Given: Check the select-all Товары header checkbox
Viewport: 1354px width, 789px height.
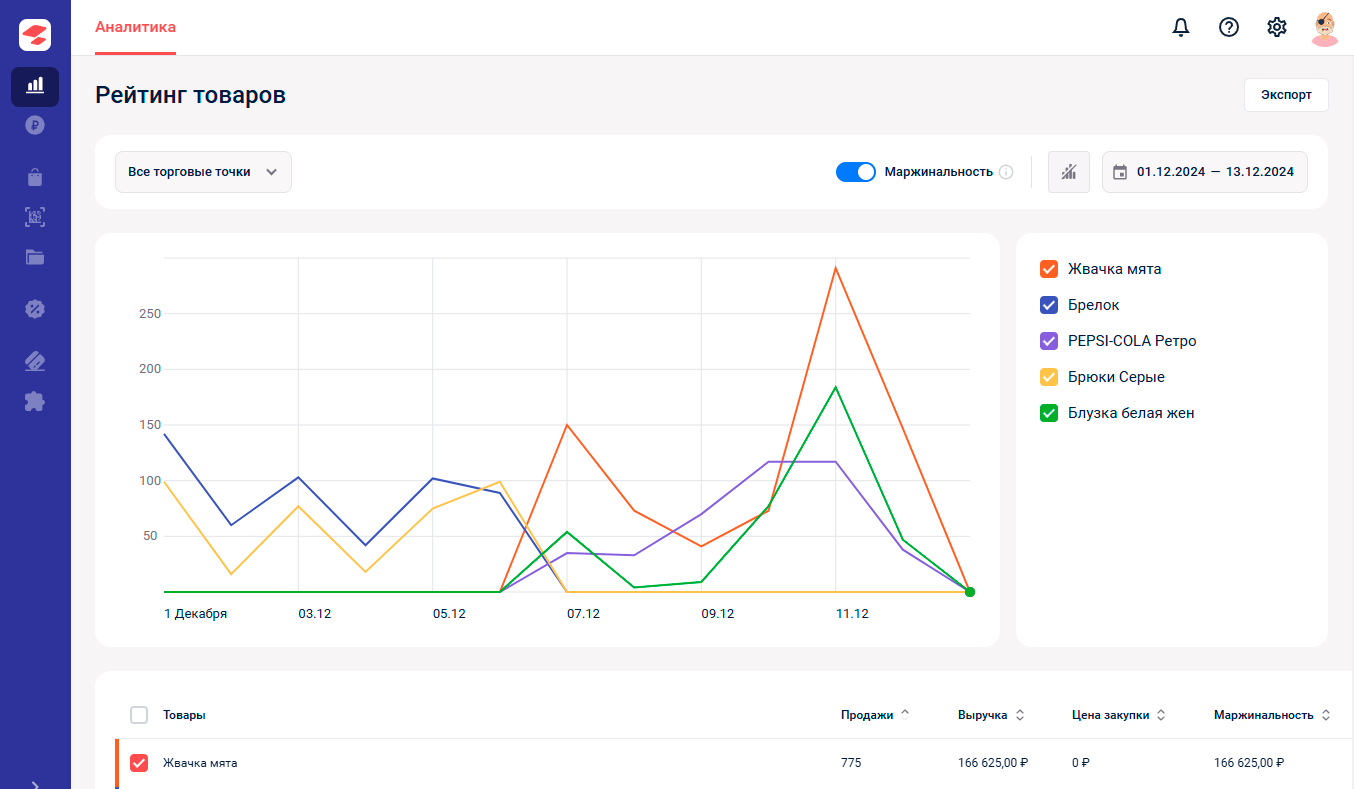Looking at the screenshot, I should (x=139, y=715).
